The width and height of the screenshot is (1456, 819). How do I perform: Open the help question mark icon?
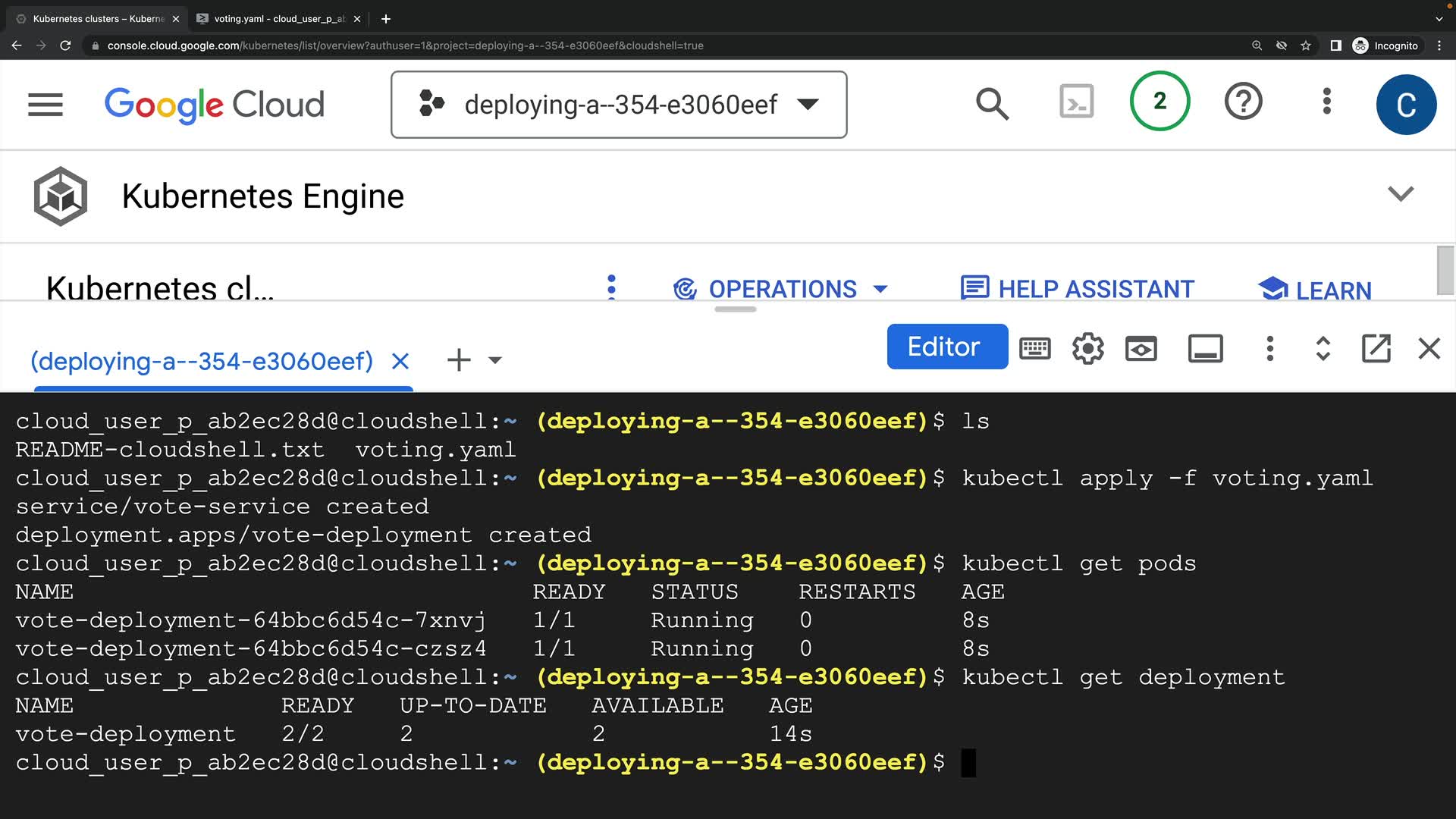[1243, 102]
